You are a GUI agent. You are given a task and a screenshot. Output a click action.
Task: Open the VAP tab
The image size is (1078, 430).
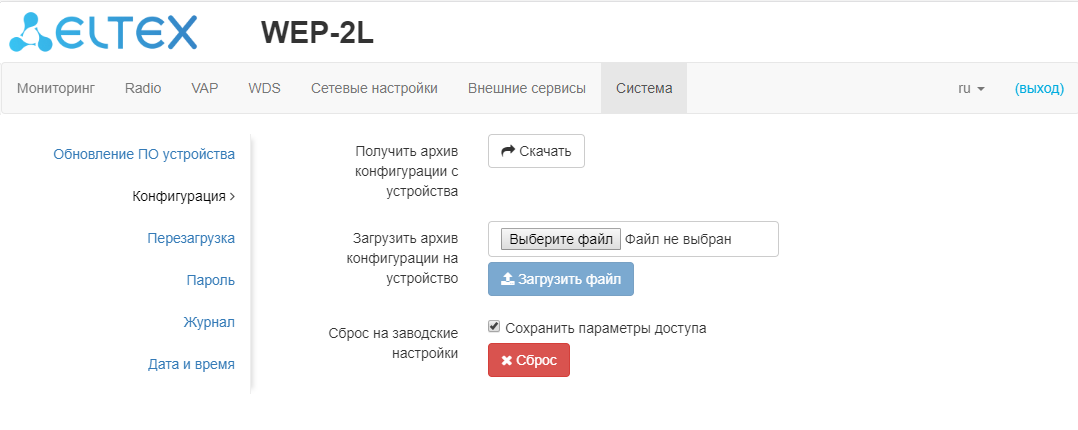(205, 88)
